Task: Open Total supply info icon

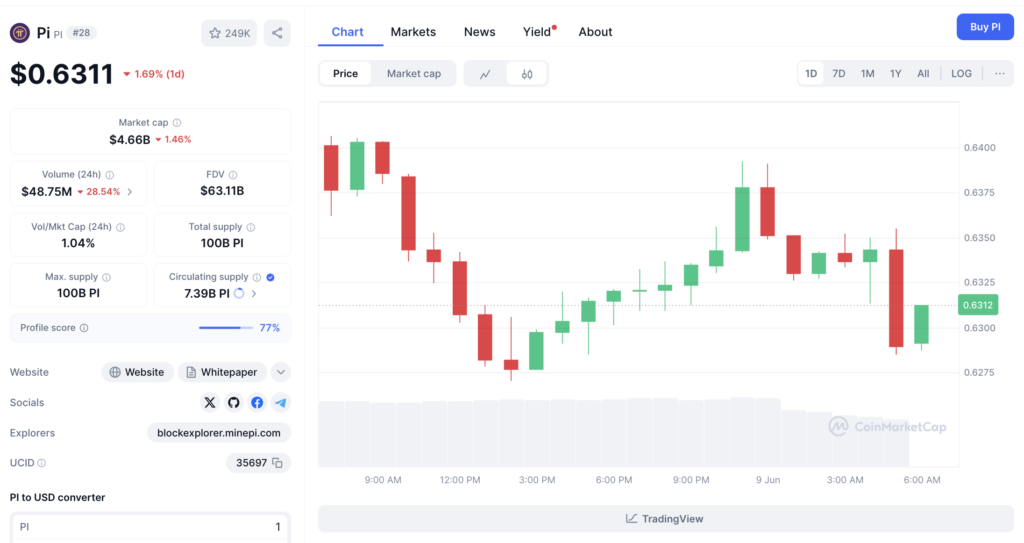Action: [251, 227]
